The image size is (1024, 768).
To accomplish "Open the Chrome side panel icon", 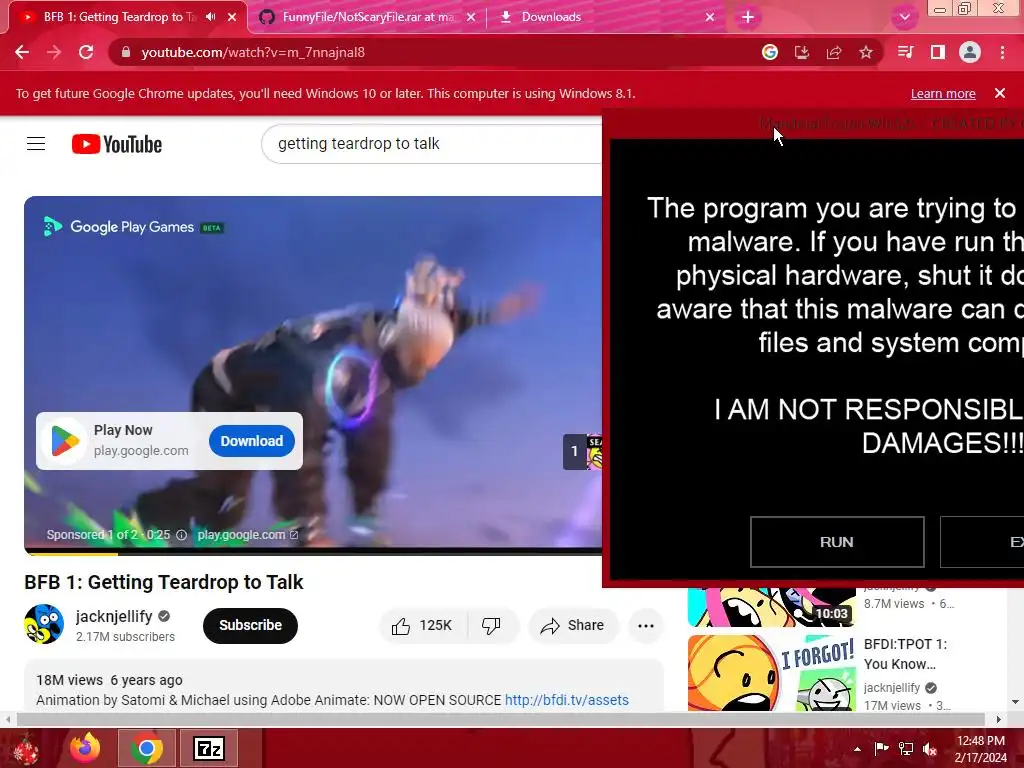I will 938,52.
